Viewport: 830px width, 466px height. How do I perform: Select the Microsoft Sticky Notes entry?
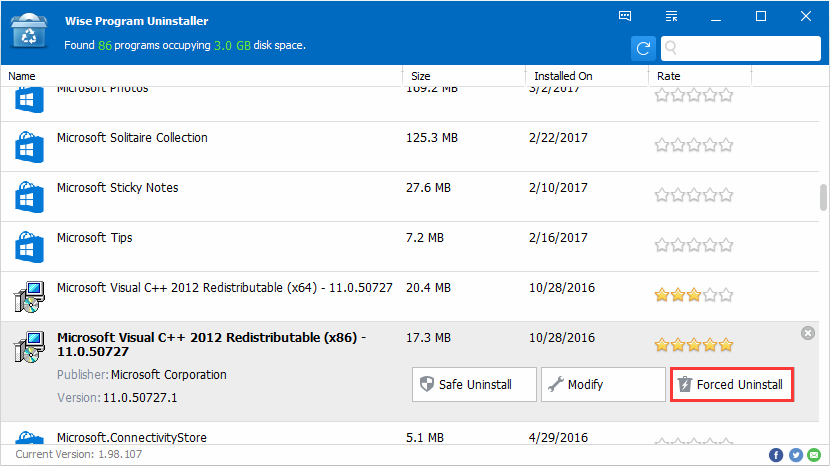point(410,196)
